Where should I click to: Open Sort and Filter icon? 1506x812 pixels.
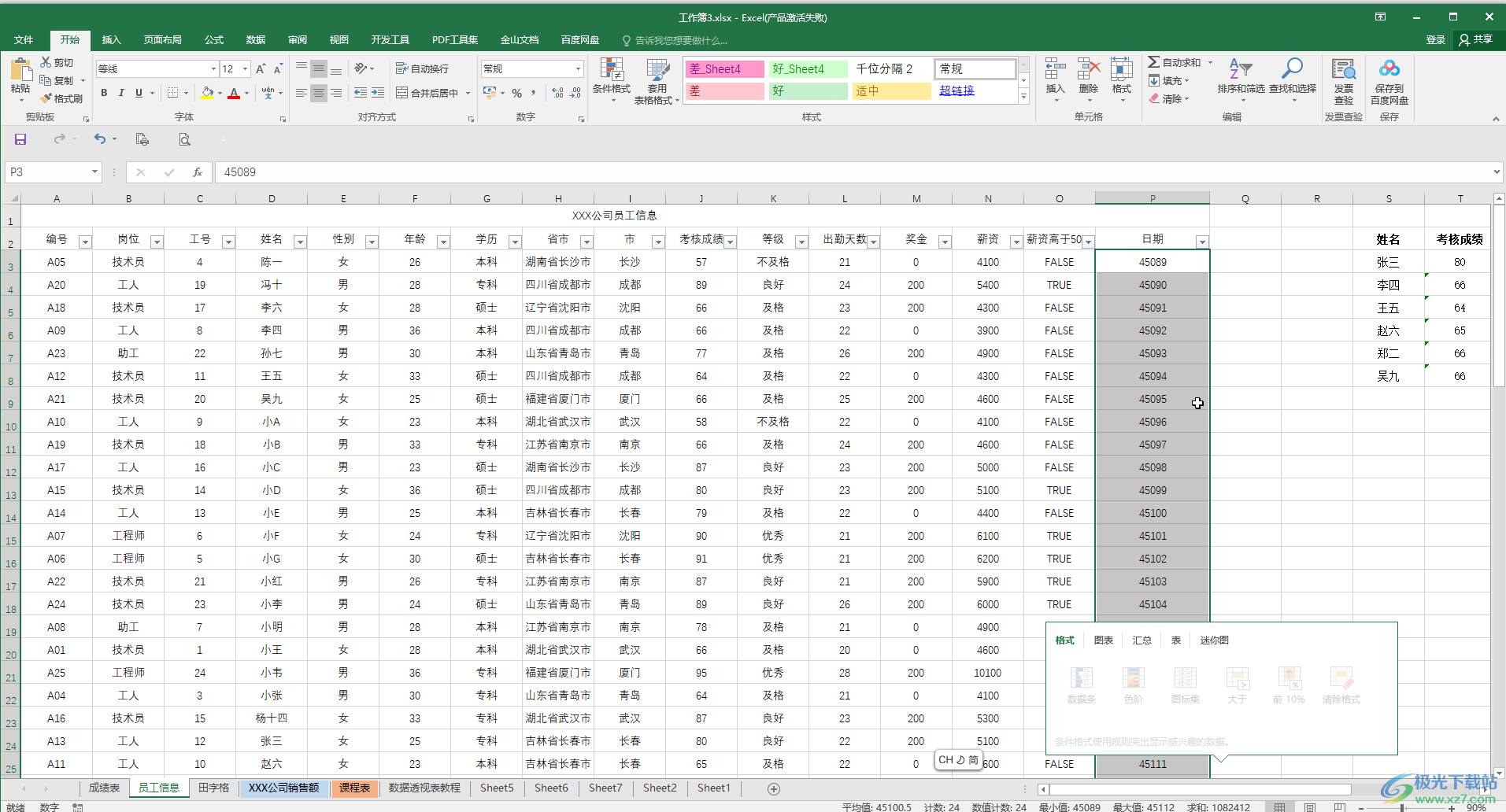(x=1241, y=69)
